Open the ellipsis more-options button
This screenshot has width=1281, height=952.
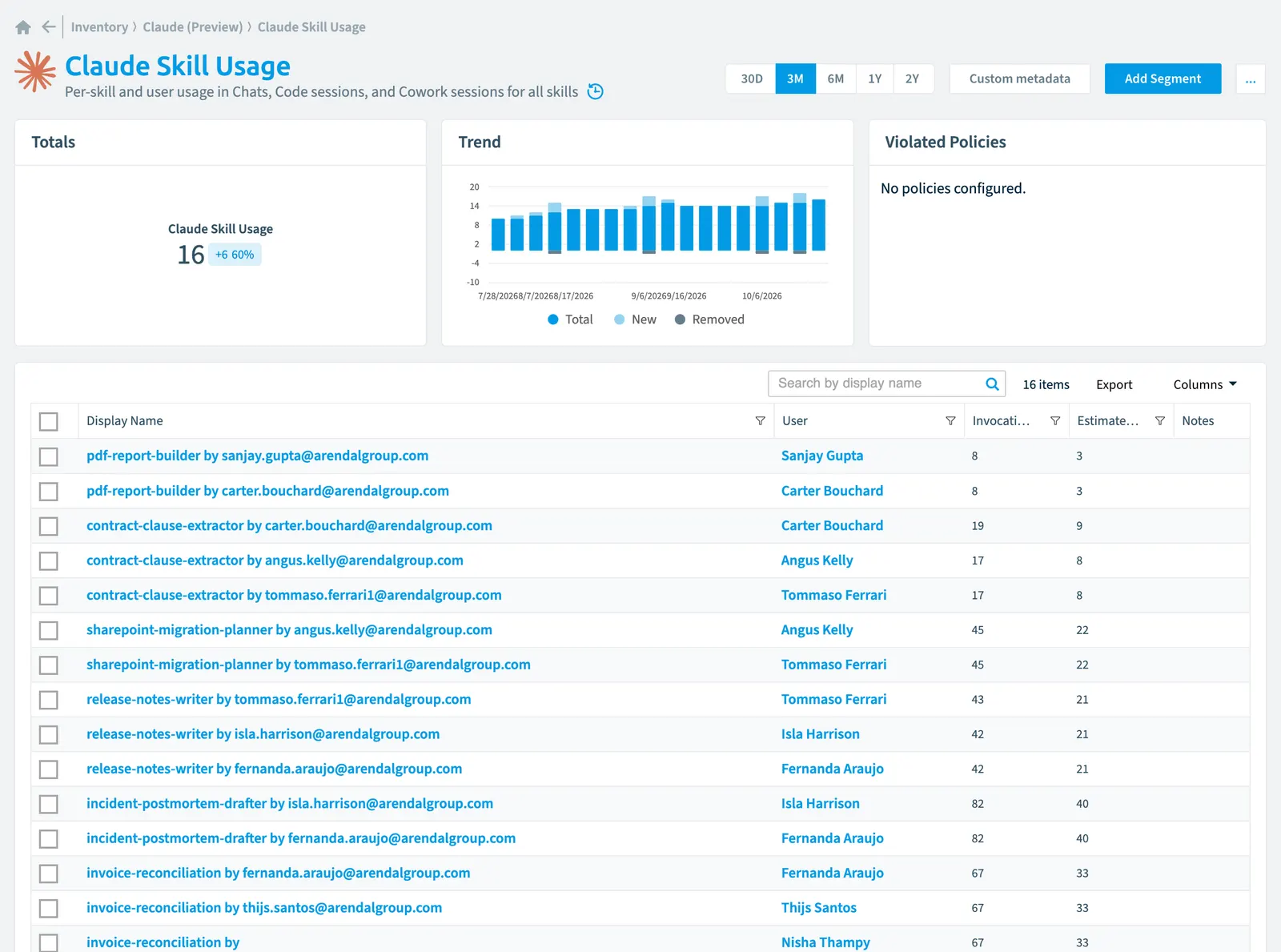tap(1251, 78)
